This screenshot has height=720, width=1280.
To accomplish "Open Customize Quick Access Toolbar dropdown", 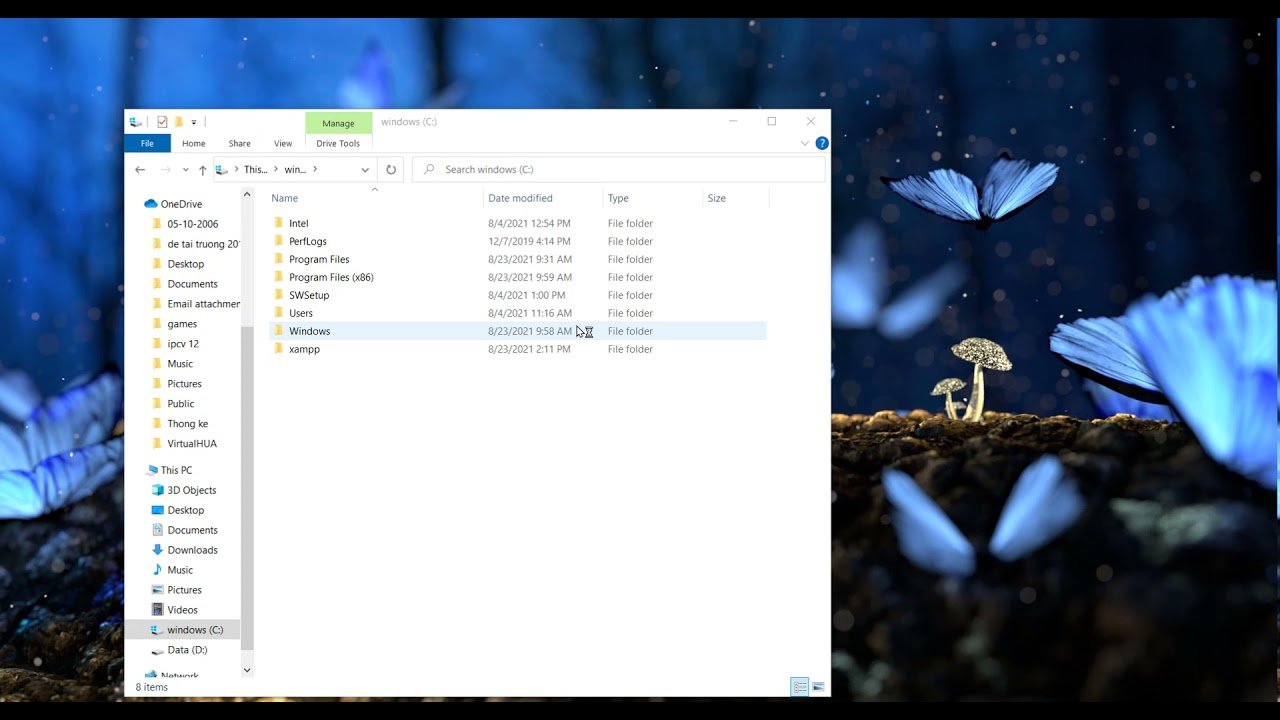I will 194,122.
